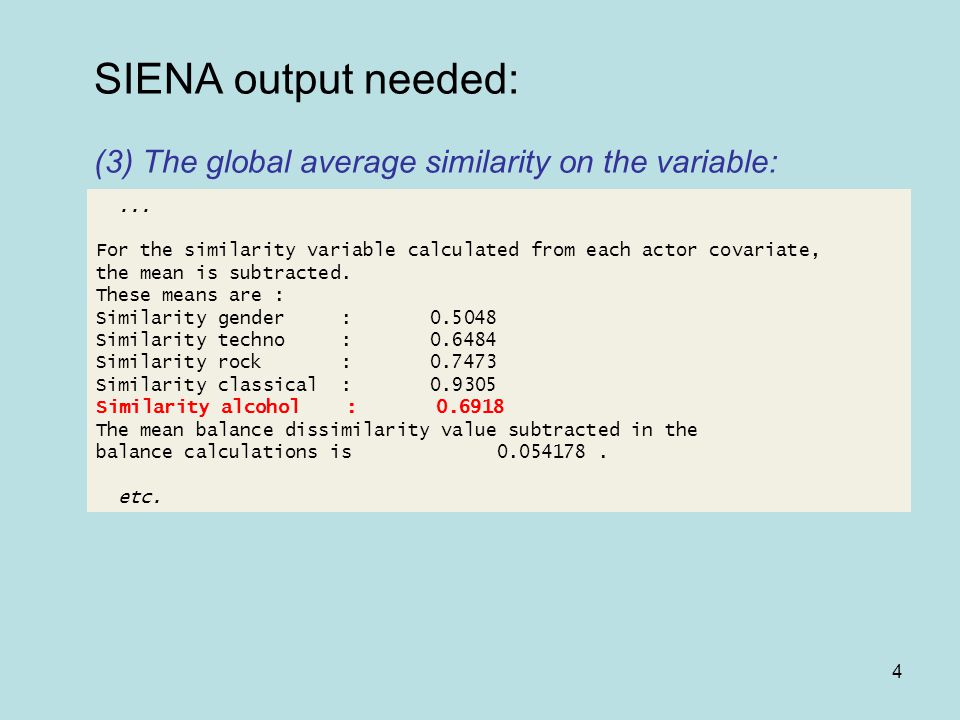
Task: Click the red value 0.6918
Action: click(x=470, y=407)
